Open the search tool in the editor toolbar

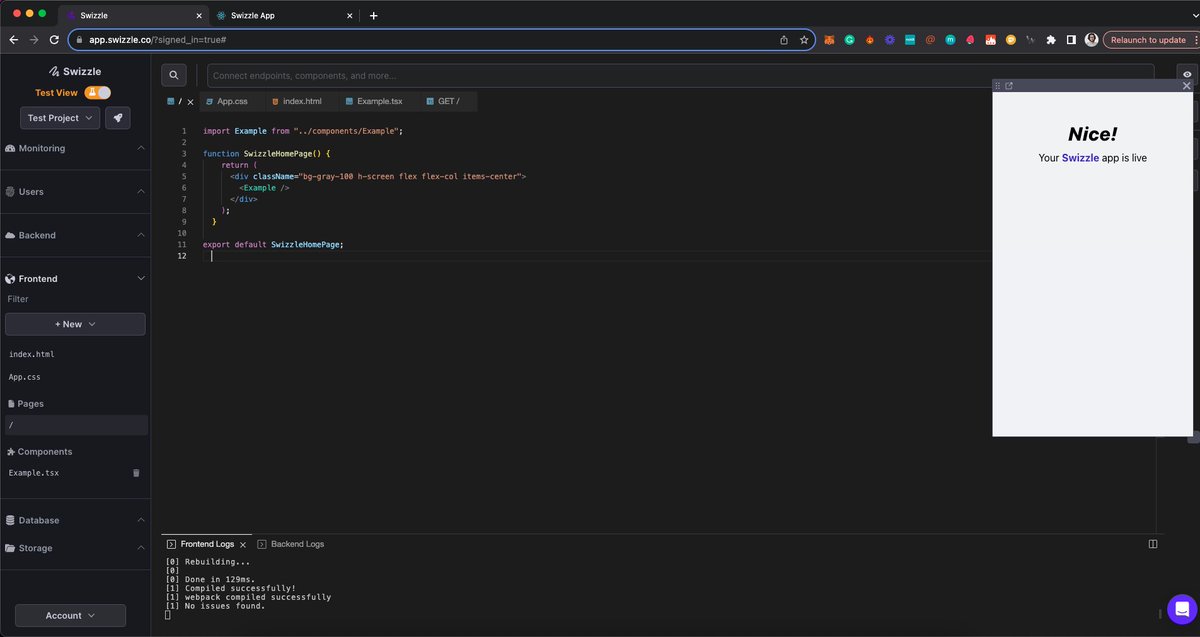coord(174,74)
